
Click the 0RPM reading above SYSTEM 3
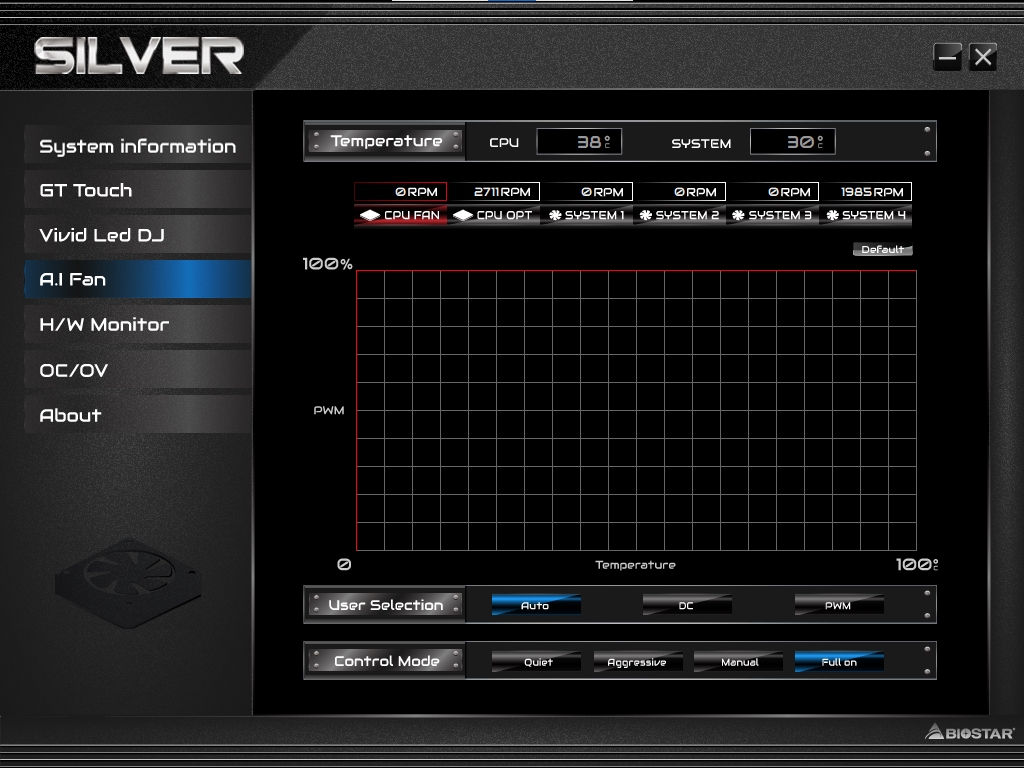point(773,191)
